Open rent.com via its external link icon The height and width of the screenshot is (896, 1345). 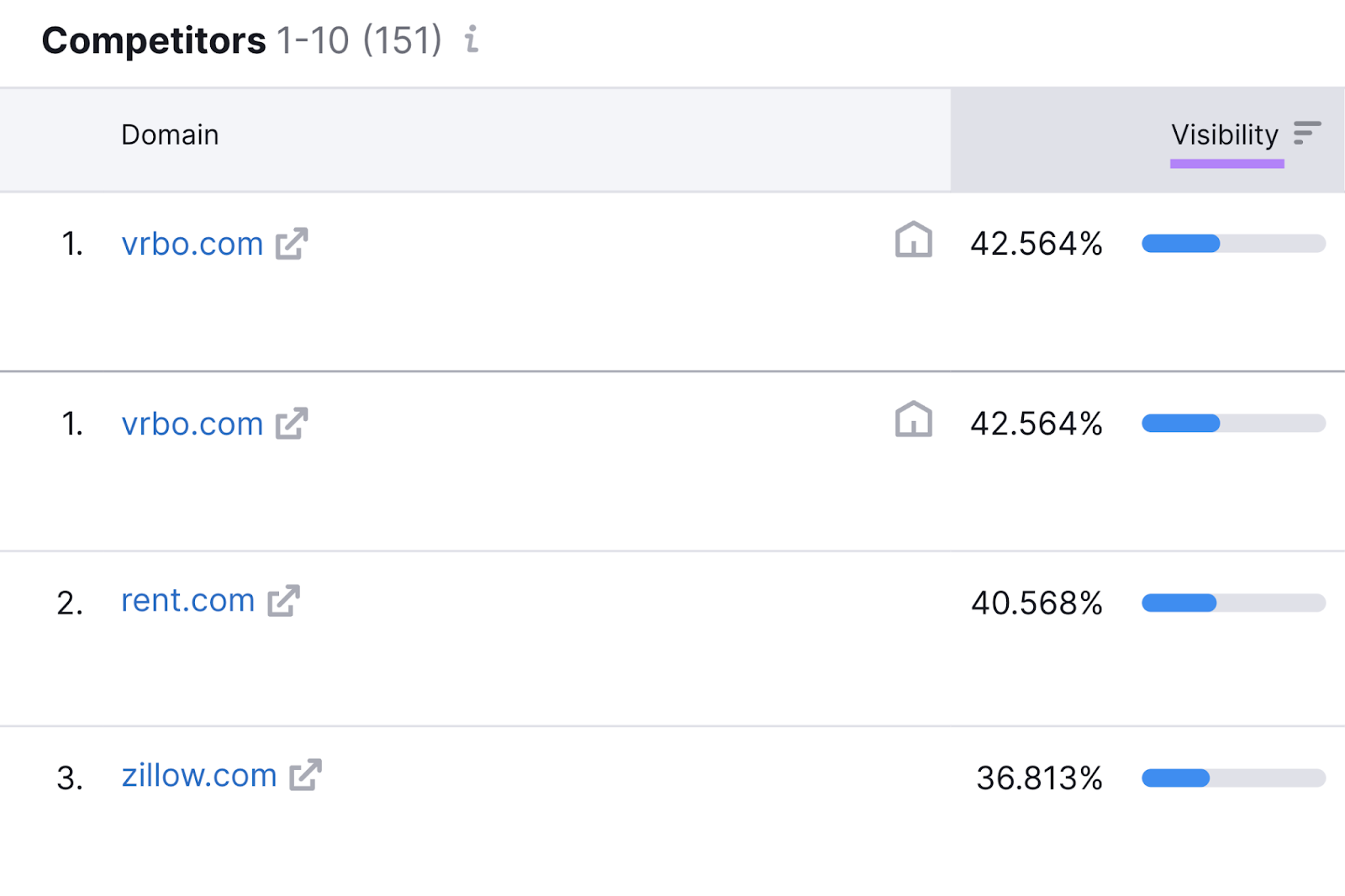pyautogui.click(x=283, y=601)
